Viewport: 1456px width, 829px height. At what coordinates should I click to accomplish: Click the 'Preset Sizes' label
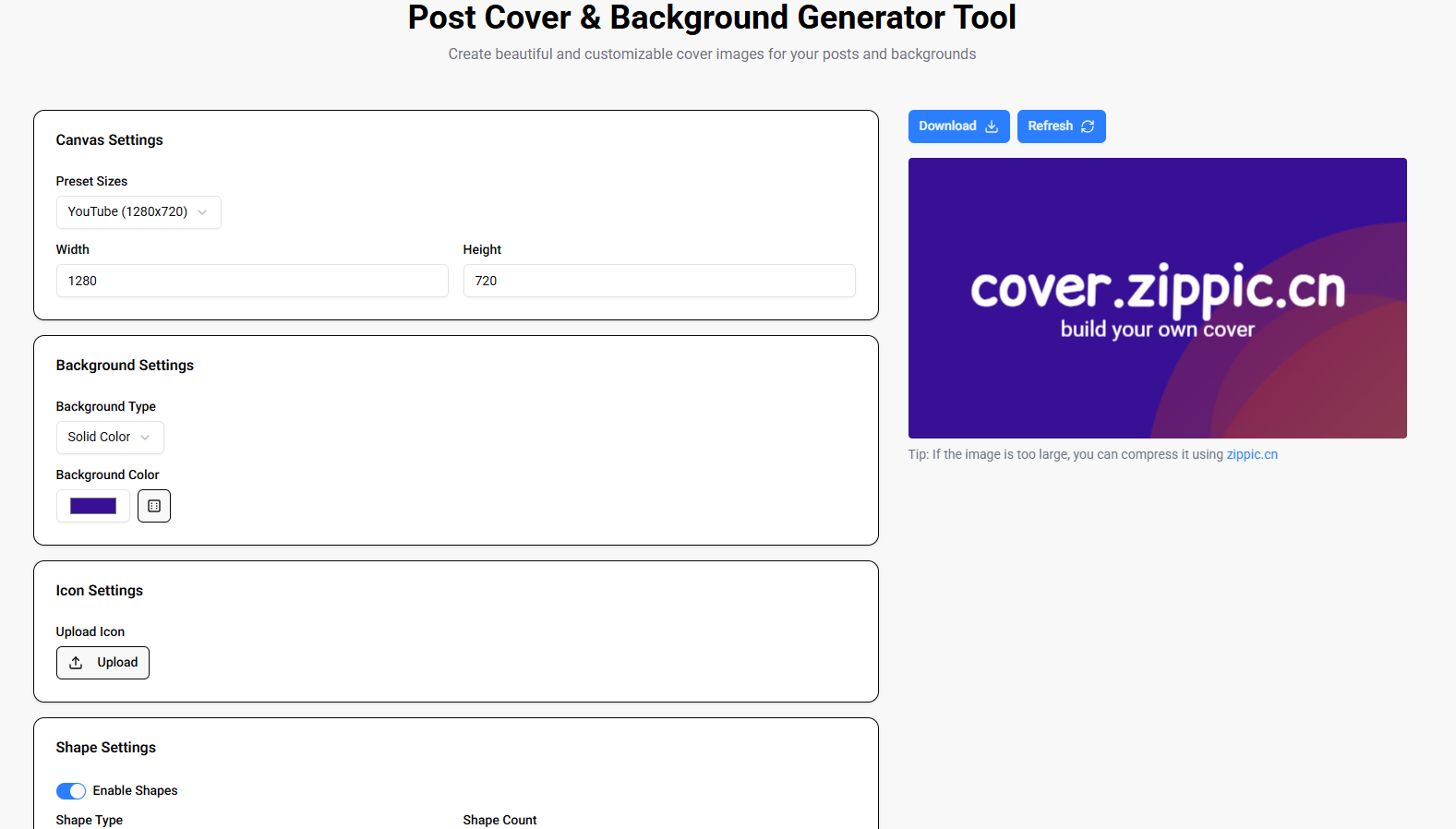pos(91,182)
